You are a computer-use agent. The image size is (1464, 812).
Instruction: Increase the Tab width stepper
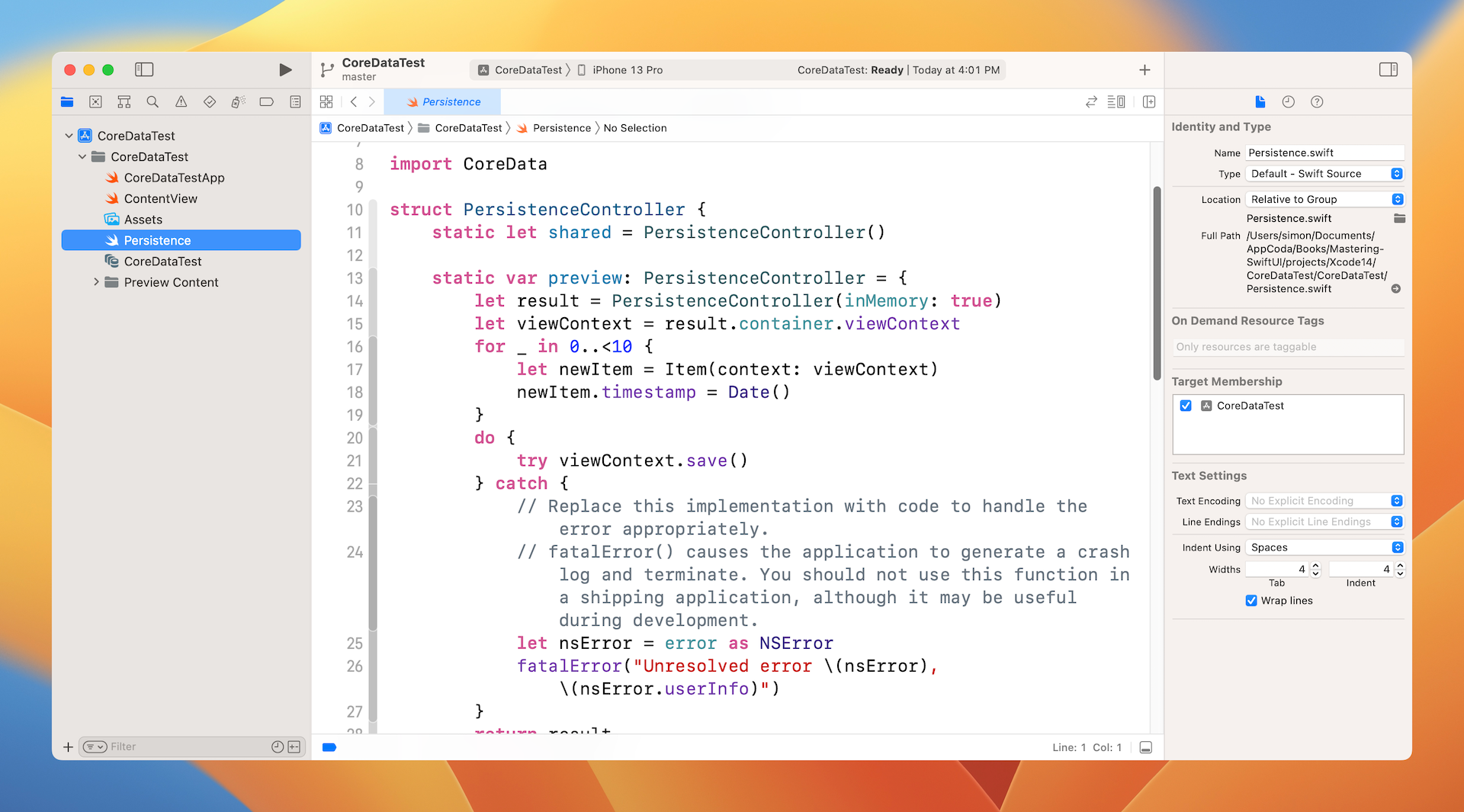[x=1317, y=565]
